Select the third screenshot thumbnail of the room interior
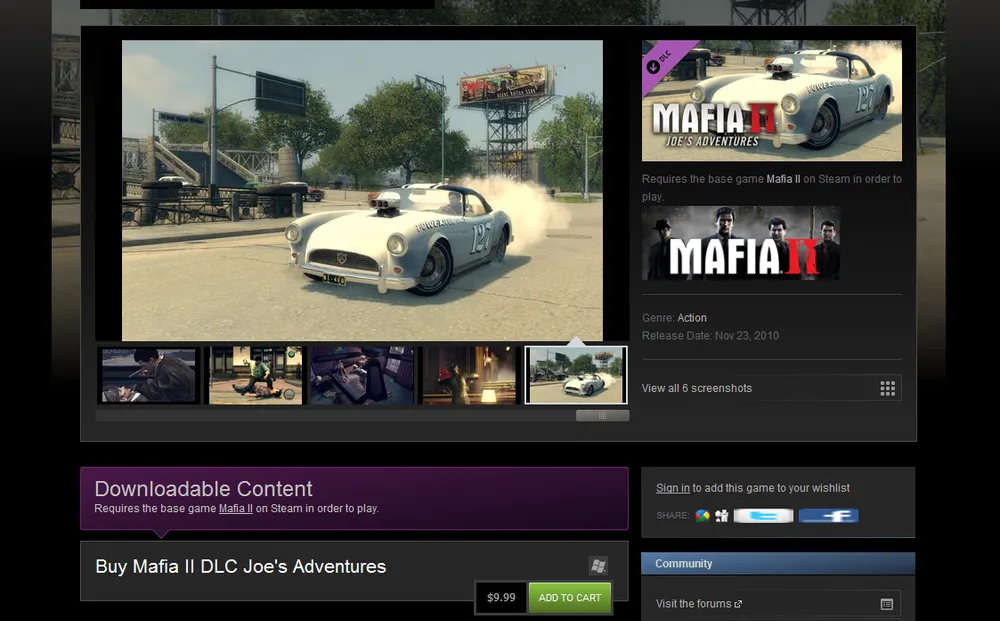 (362, 376)
